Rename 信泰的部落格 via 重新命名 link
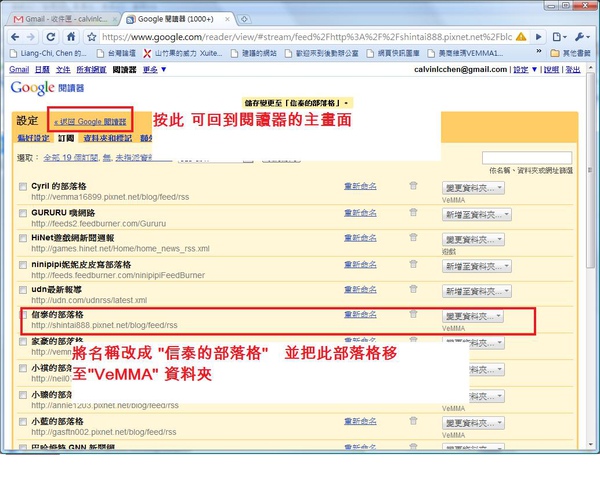Screen dimensions: 600x501 [x=360, y=314]
